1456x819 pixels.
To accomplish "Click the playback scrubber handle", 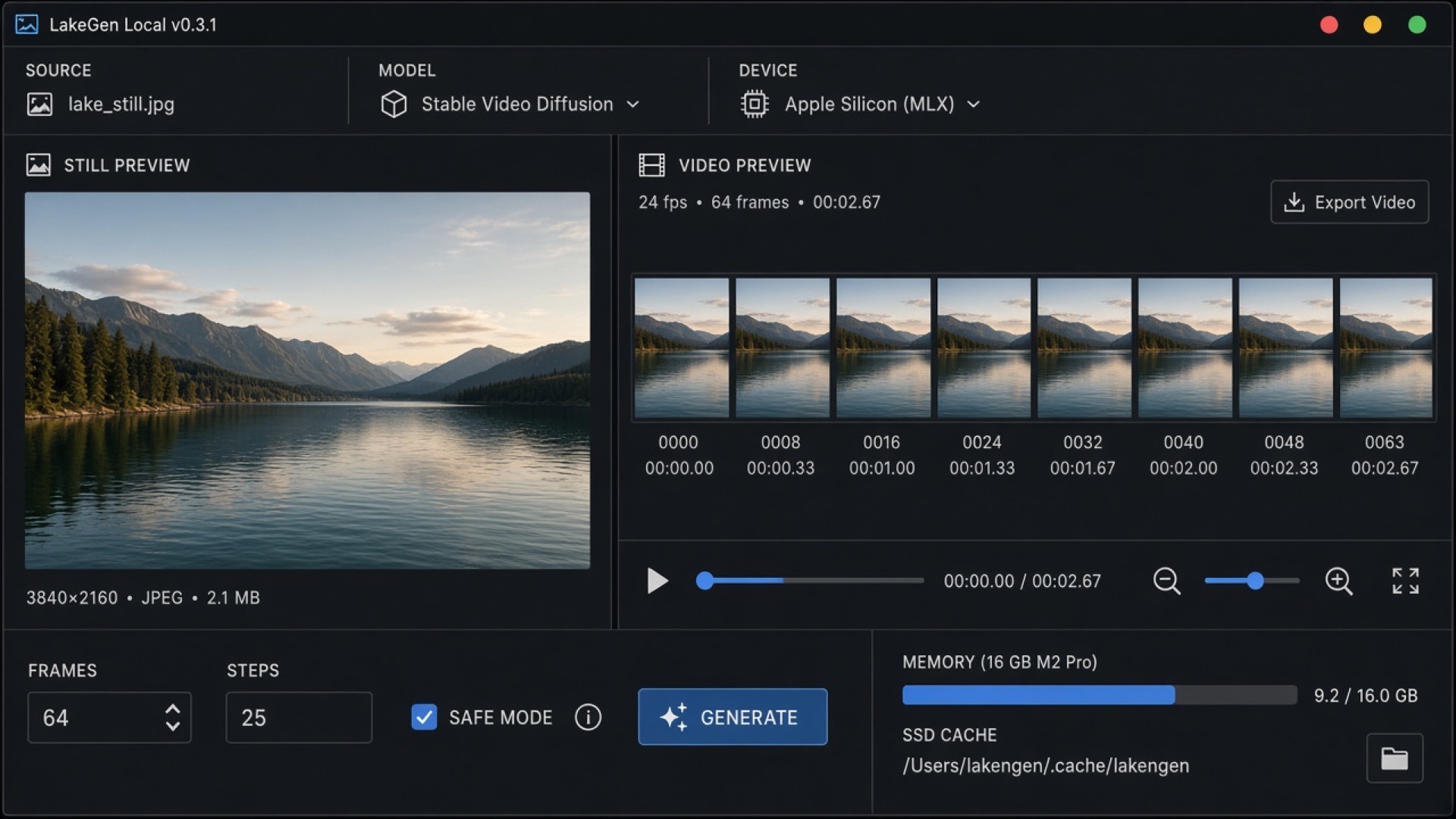I will [x=705, y=581].
